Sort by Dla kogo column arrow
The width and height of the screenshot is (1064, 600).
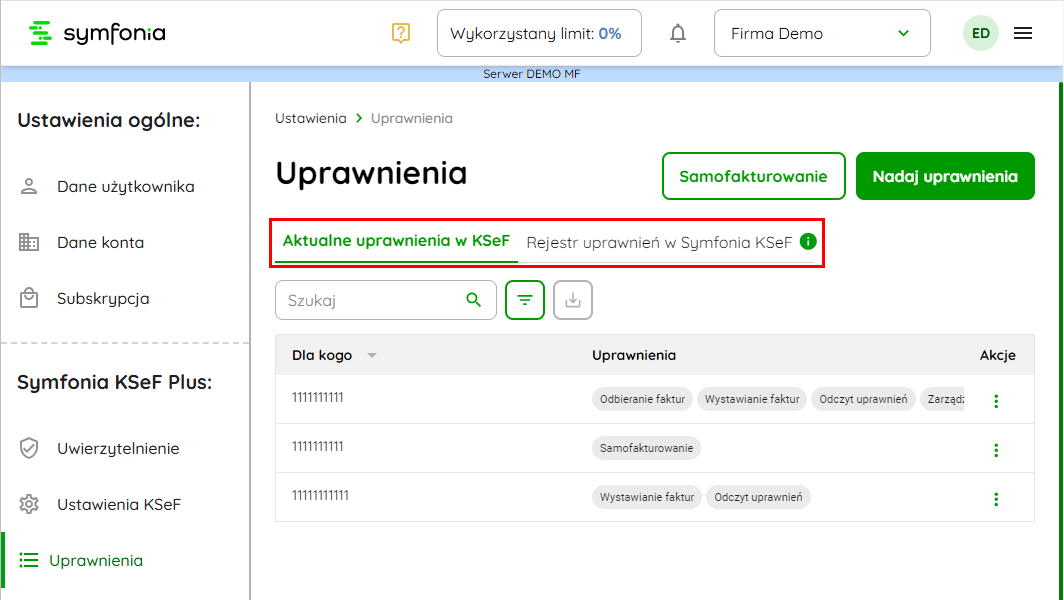[x=372, y=356]
